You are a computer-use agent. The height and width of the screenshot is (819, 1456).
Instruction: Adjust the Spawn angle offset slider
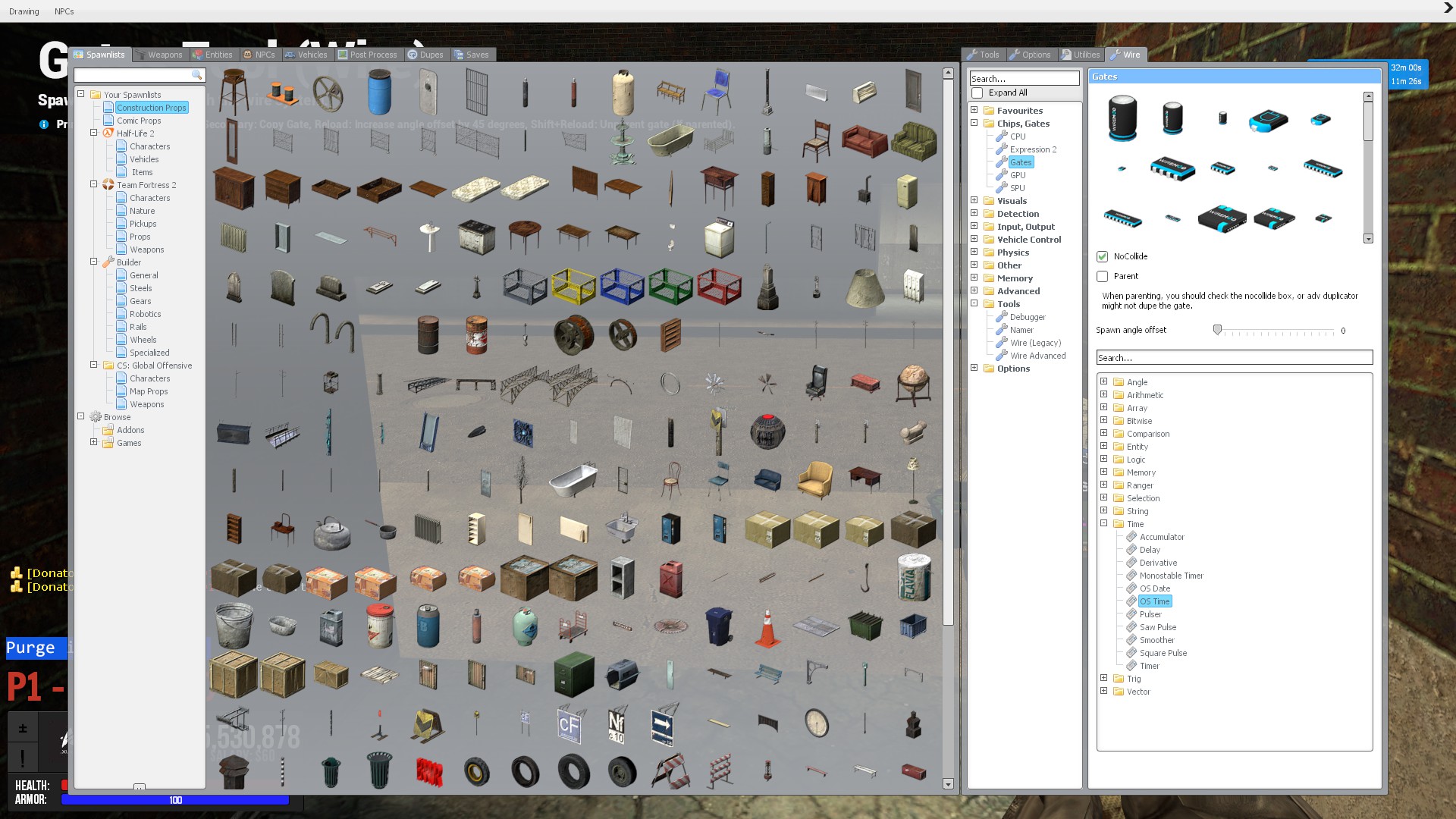tap(1217, 331)
